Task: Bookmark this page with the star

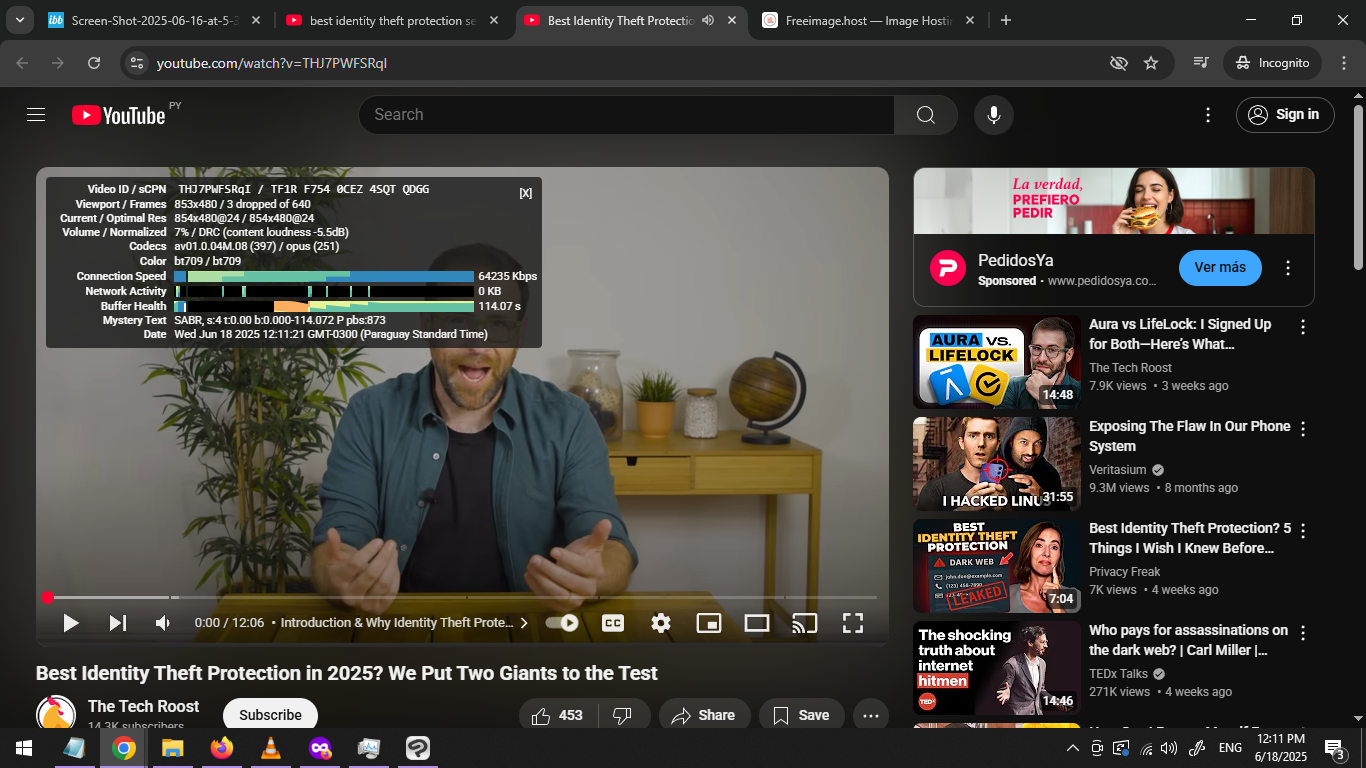Action: tap(1151, 63)
